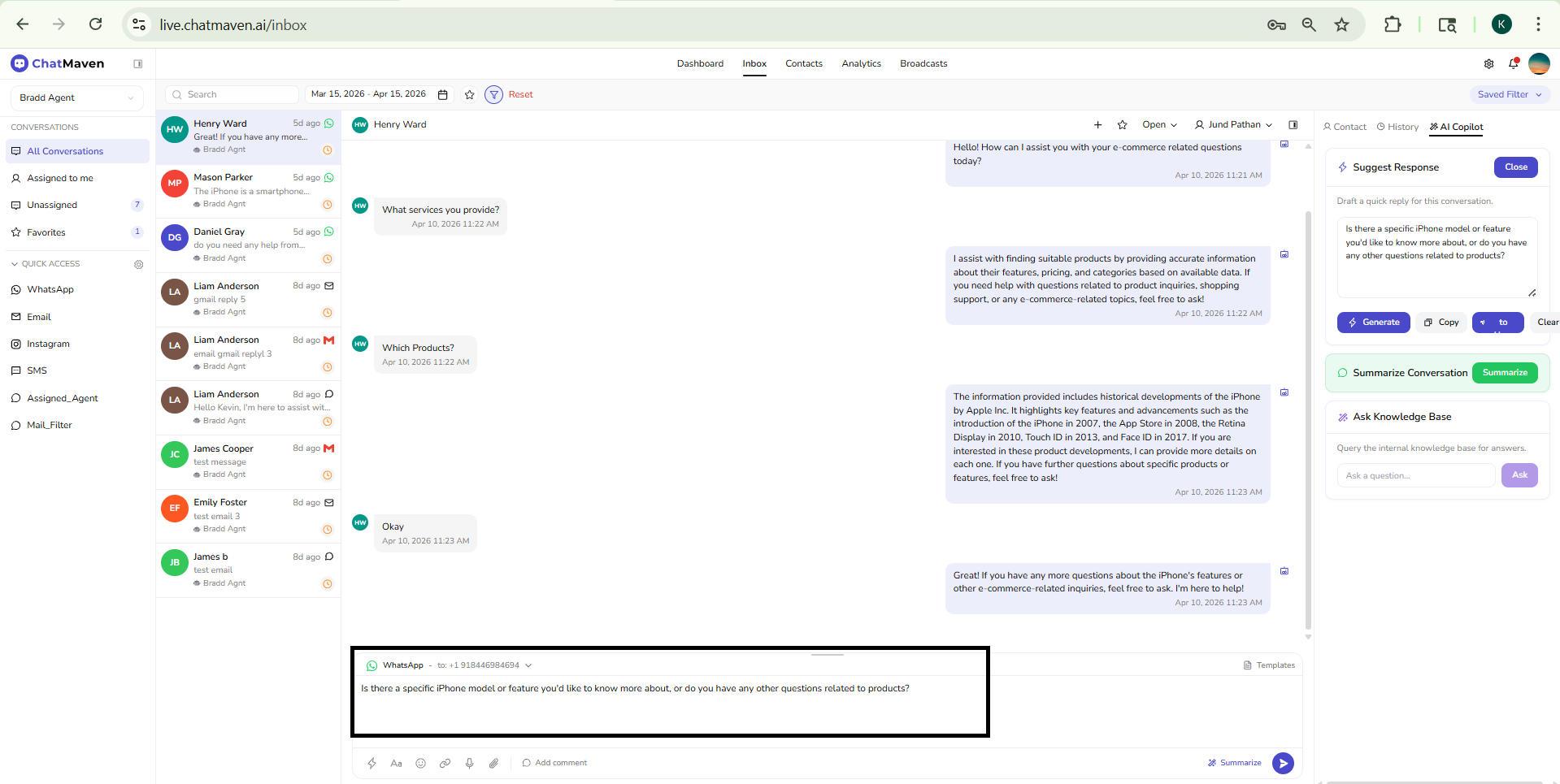Toggle the right side panel in conversation header
Screen dimensions: 1560x784
tap(1293, 125)
